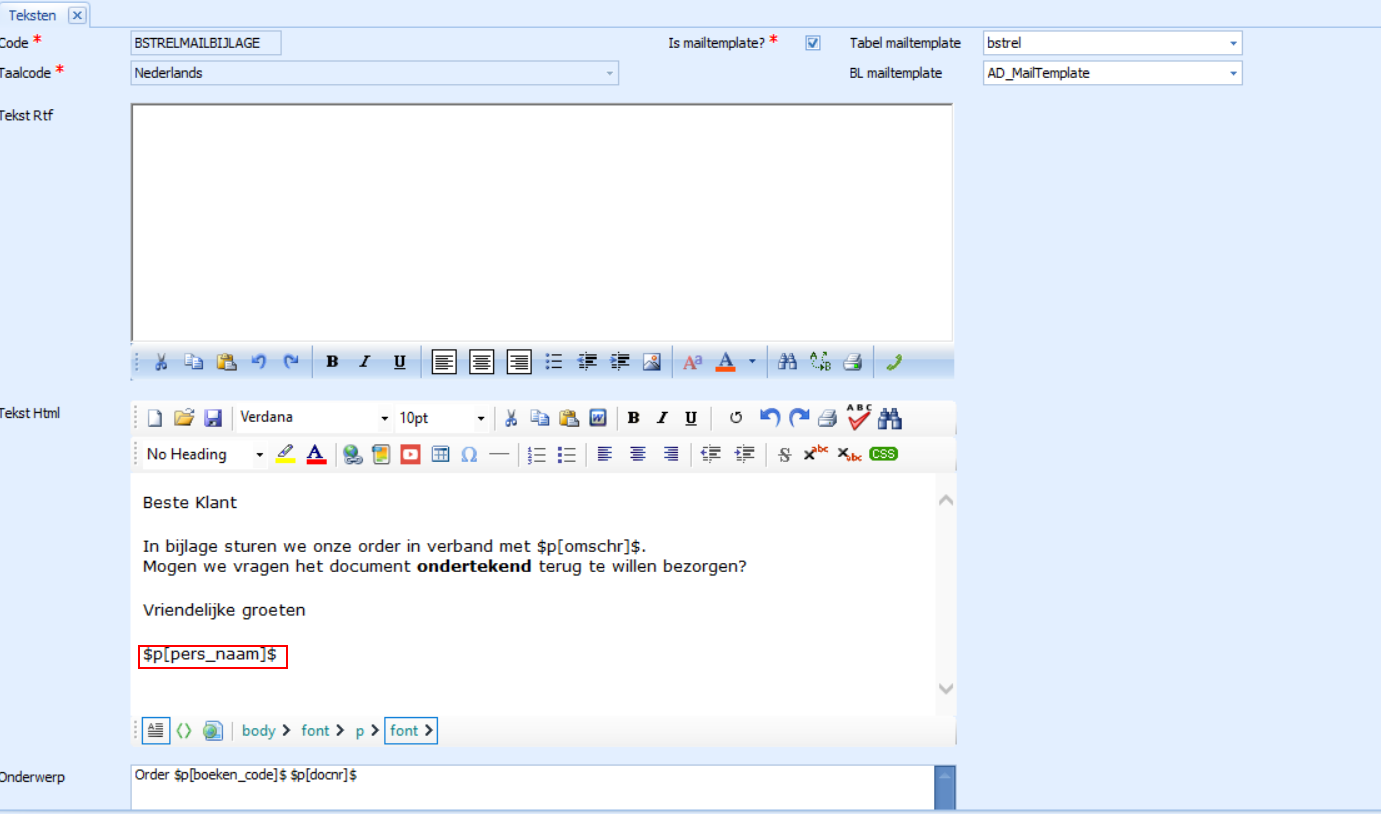Open the 'Tabel mailtemplate' bstrel dropdown
The image size is (1381, 814).
tap(1233, 43)
